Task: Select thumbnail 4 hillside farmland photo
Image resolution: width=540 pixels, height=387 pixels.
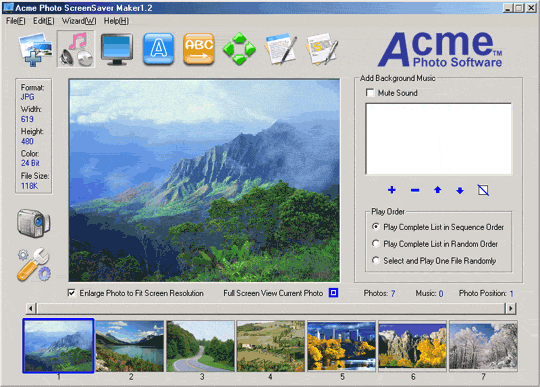Action: pos(271,346)
